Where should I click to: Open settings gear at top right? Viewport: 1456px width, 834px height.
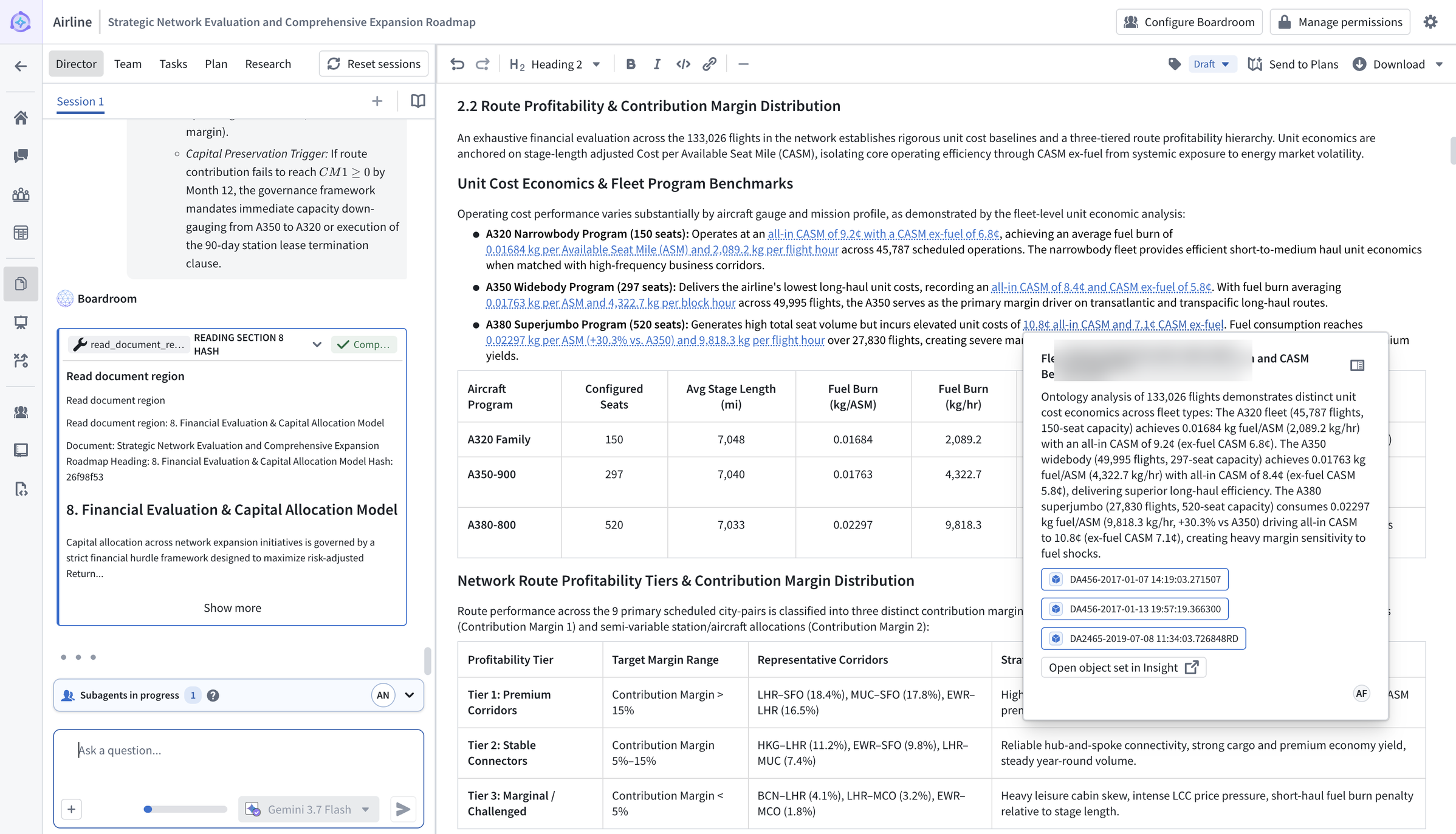click(x=1430, y=22)
